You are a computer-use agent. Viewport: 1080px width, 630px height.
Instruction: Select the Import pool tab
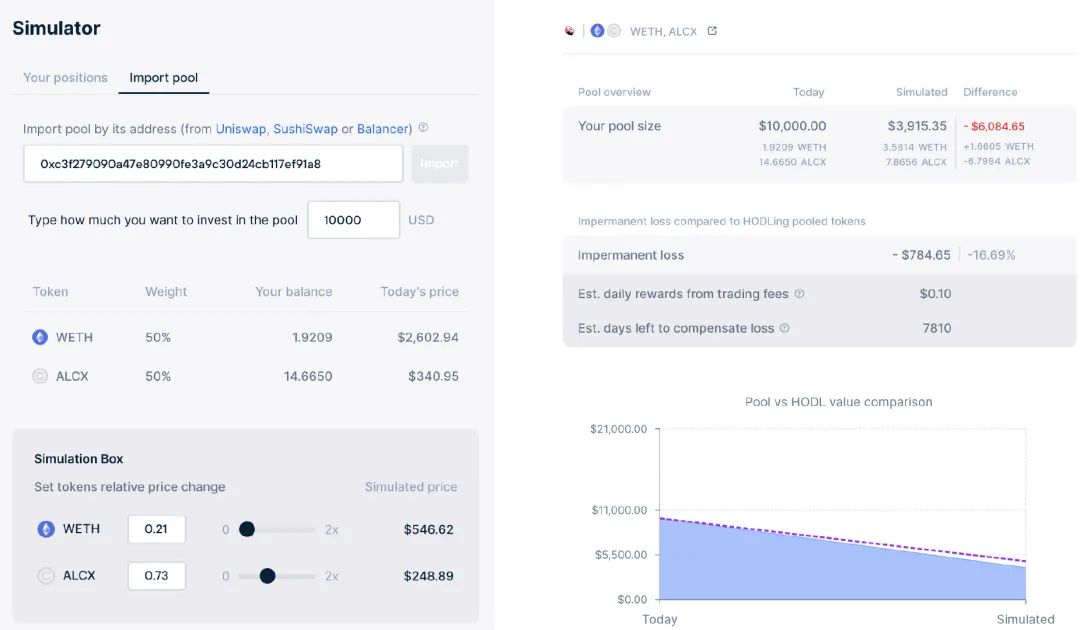click(x=164, y=78)
